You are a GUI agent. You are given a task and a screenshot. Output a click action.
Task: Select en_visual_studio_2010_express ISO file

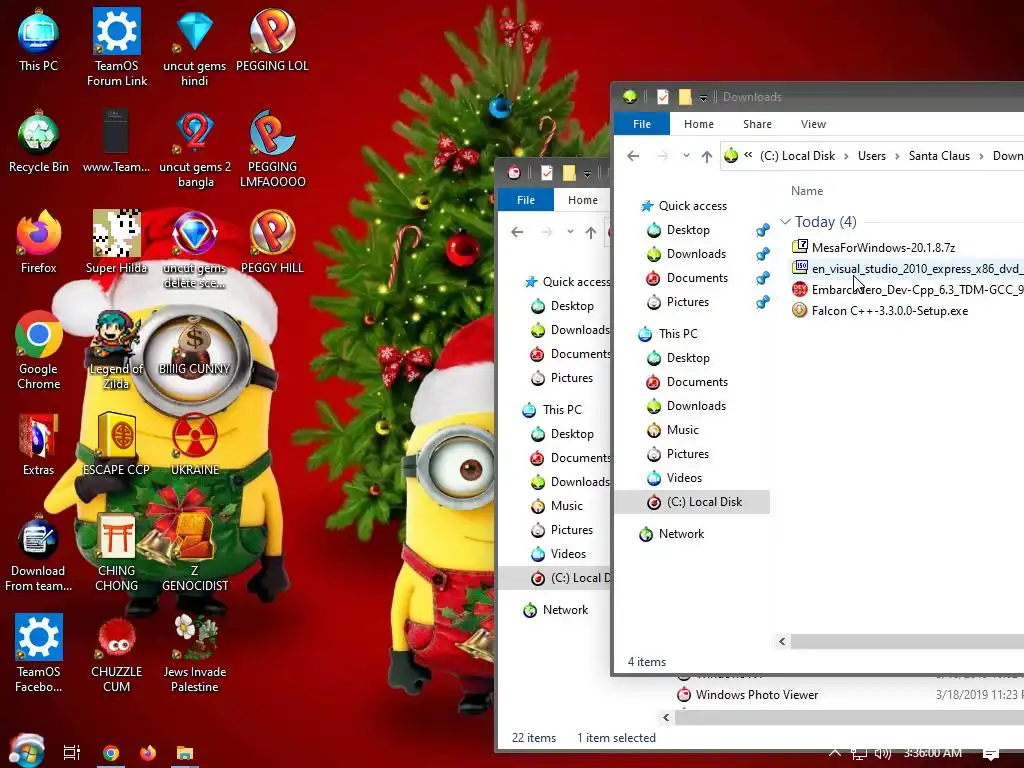[x=907, y=268]
